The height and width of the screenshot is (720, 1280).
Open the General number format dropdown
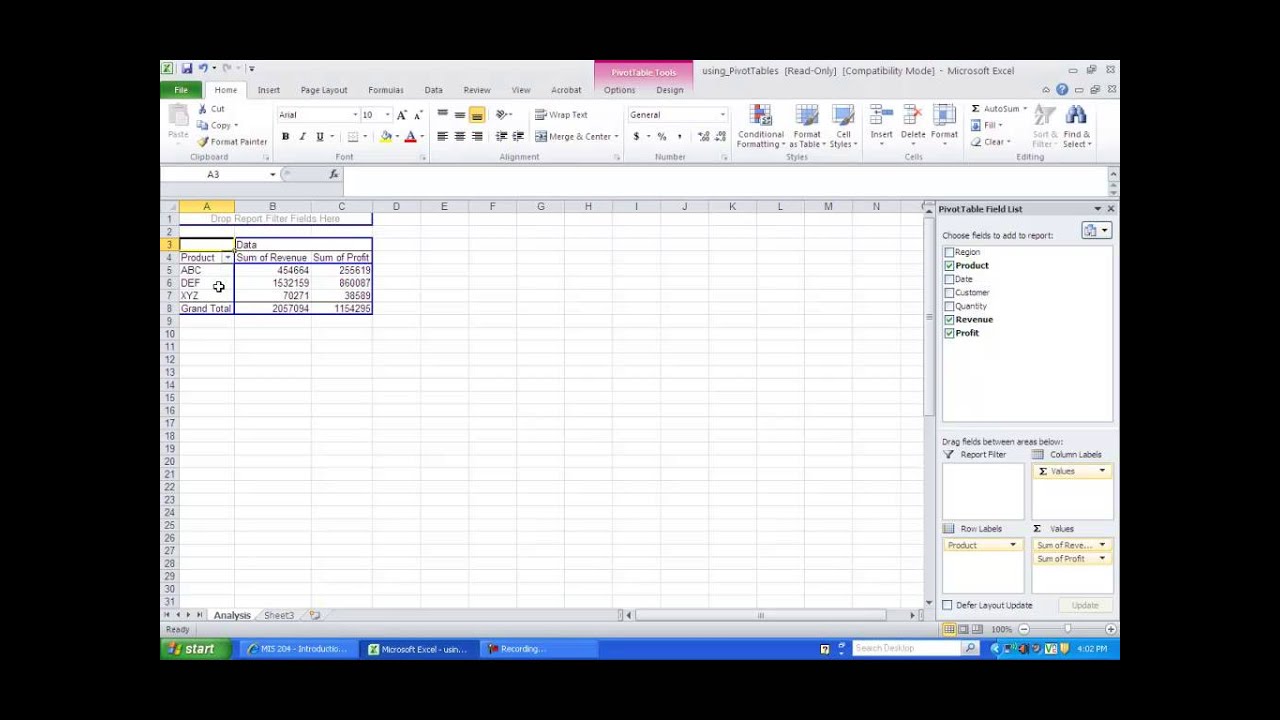(x=722, y=115)
